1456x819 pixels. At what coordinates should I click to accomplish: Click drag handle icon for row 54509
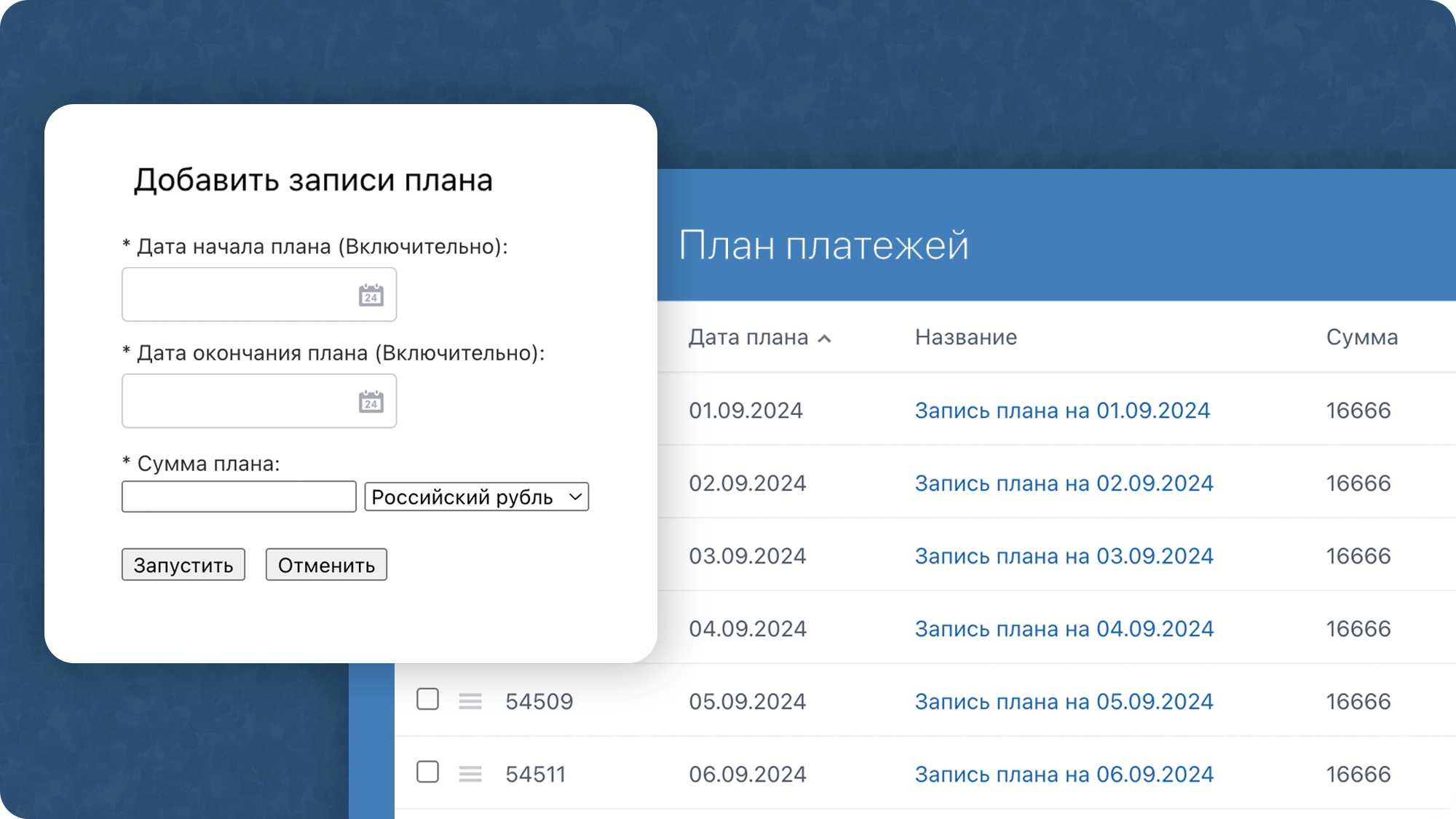(x=470, y=701)
